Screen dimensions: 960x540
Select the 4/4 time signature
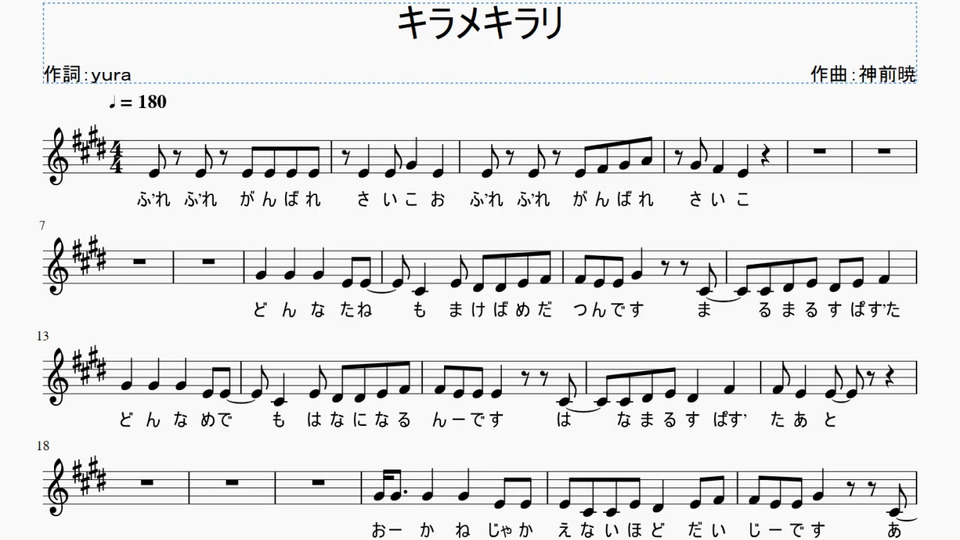point(116,157)
